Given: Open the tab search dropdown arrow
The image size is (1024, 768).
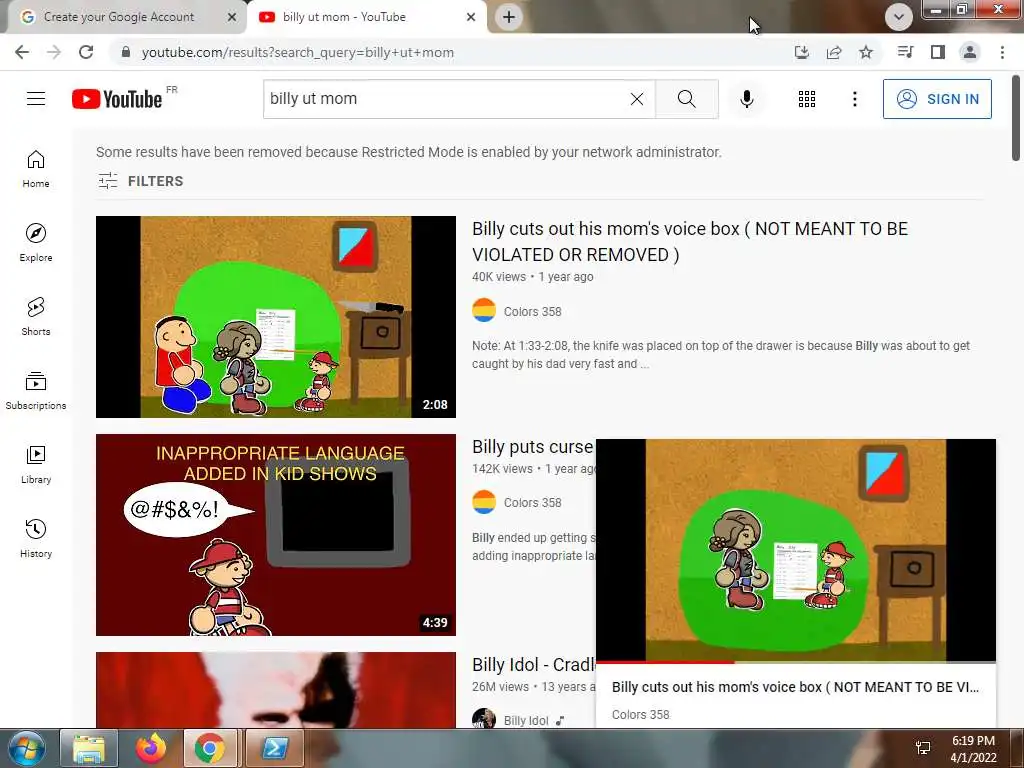Looking at the screenshot, I should (x=899, y=17).
